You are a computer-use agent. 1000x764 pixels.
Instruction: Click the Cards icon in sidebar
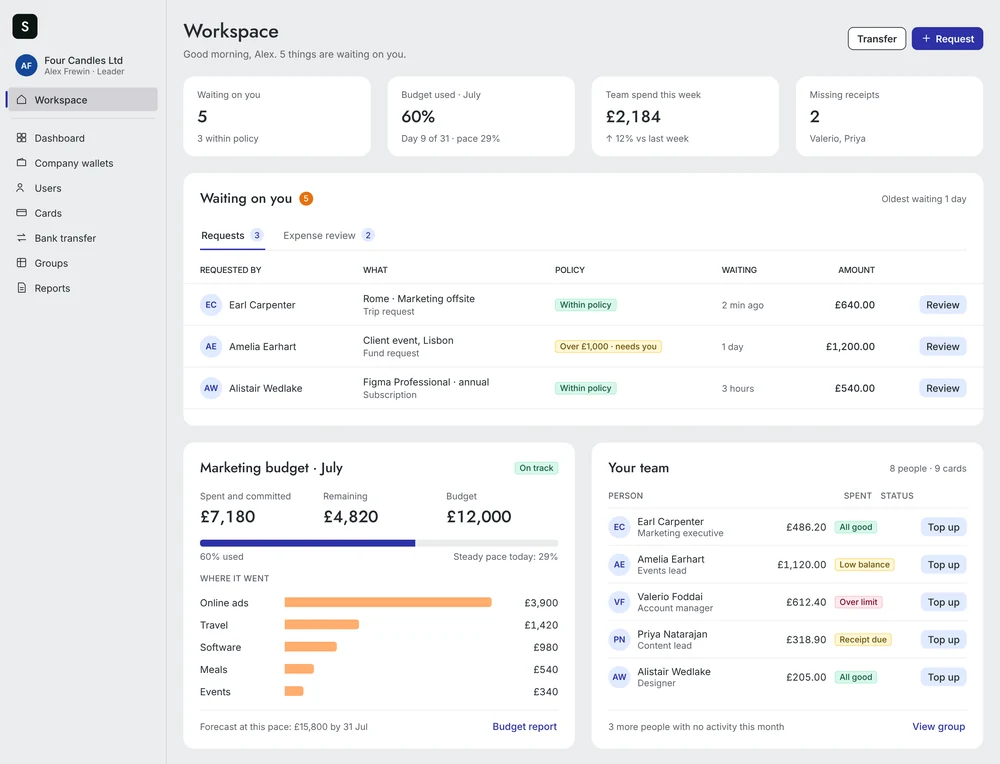click(22, 212)
